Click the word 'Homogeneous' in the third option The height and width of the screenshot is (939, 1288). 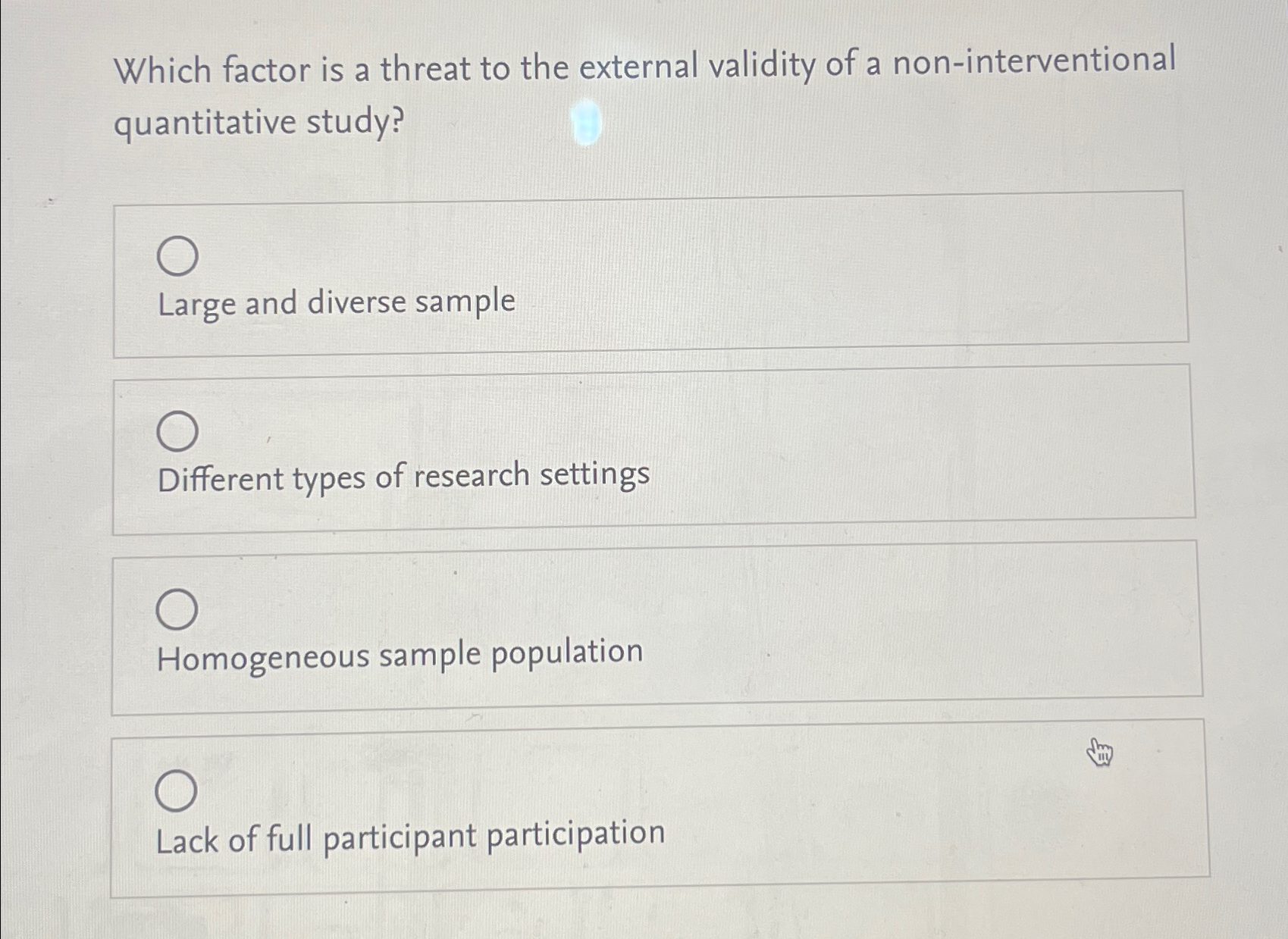click(x=262, y=658)
